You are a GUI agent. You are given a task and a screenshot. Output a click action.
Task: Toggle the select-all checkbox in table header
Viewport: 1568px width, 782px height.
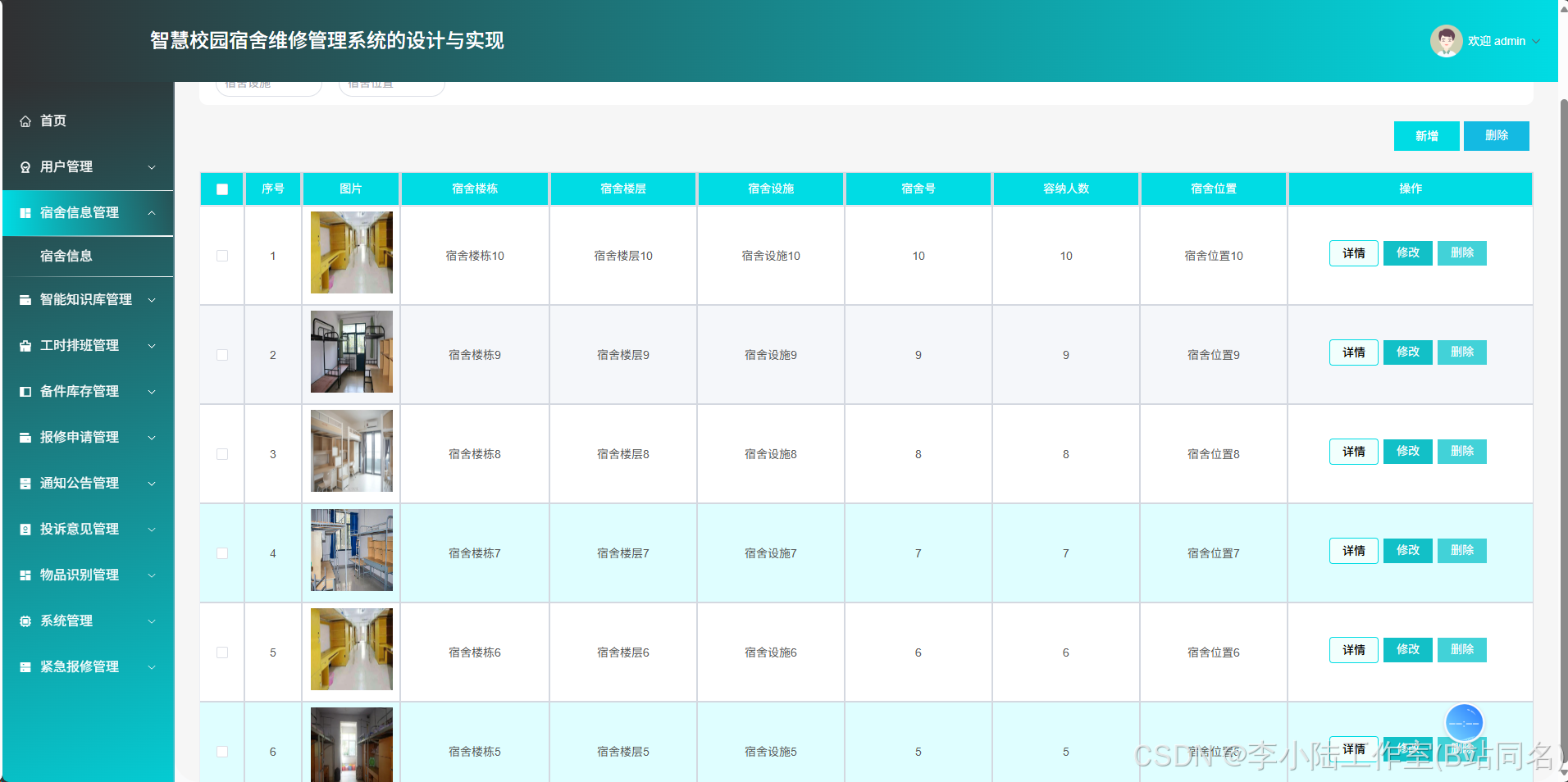(x=222, y=189)
